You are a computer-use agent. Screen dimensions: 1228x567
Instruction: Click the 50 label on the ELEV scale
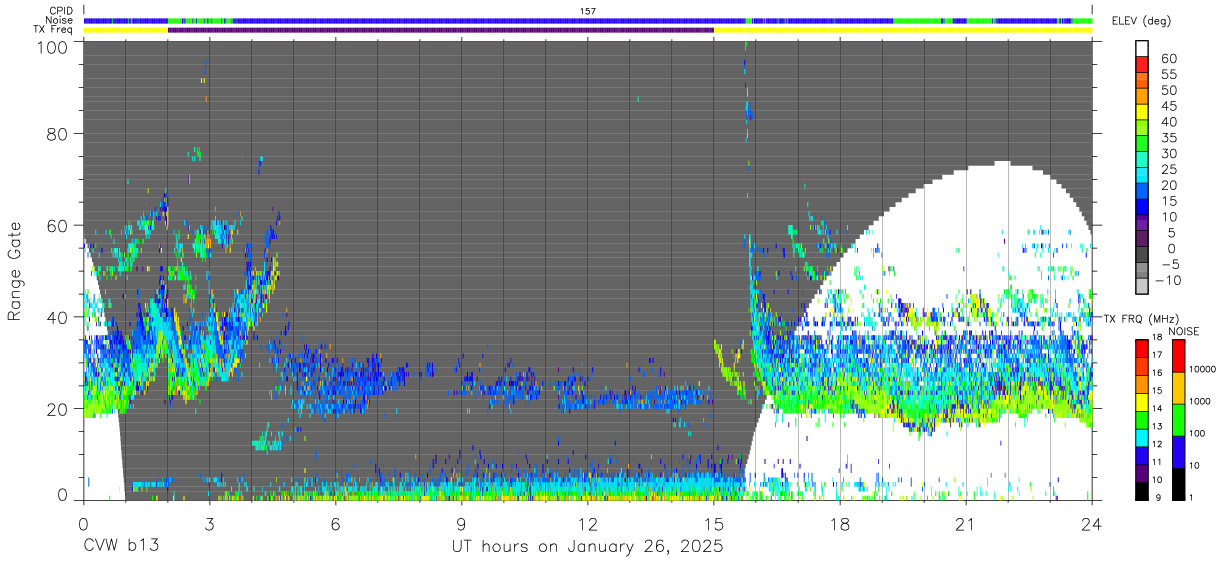click(1167, 91)
